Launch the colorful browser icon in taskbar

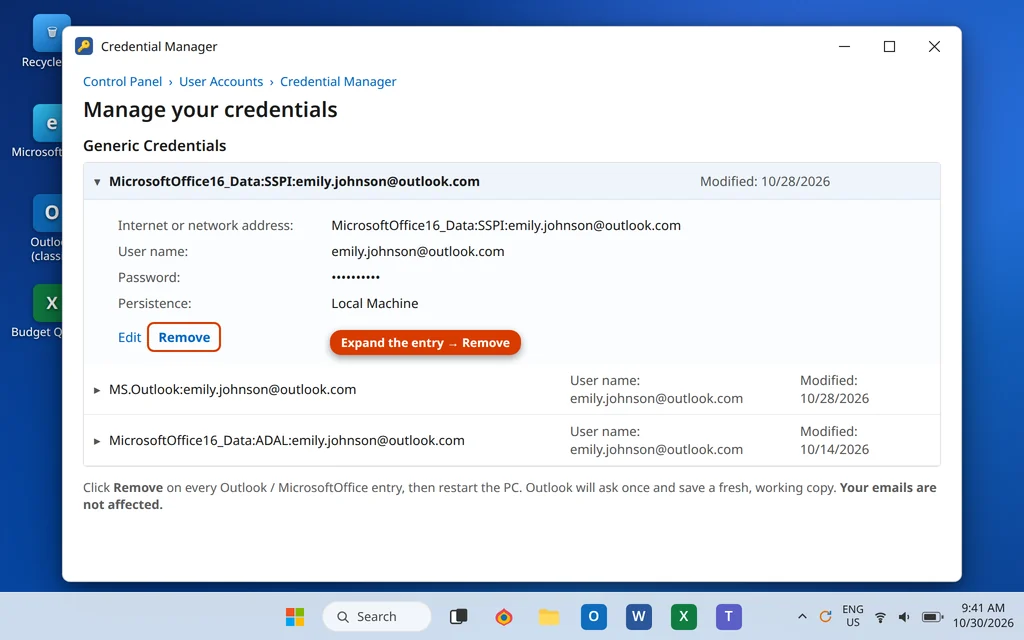pyautogui.click(x=504, y=616)
